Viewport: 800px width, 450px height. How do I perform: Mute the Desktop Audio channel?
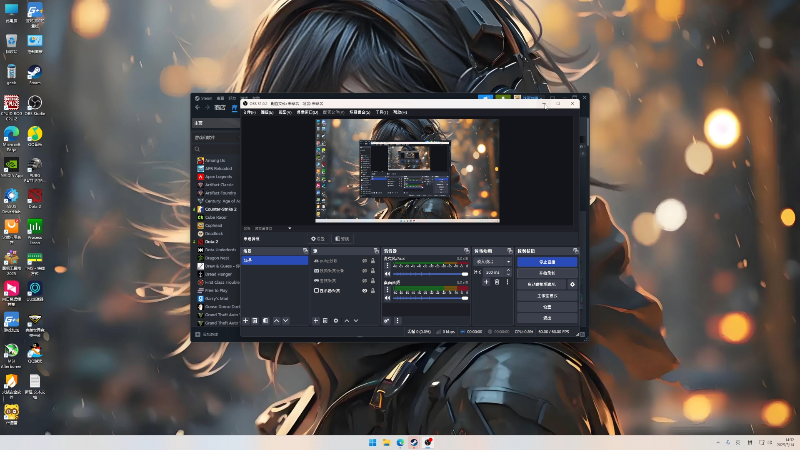click(387, 298)
